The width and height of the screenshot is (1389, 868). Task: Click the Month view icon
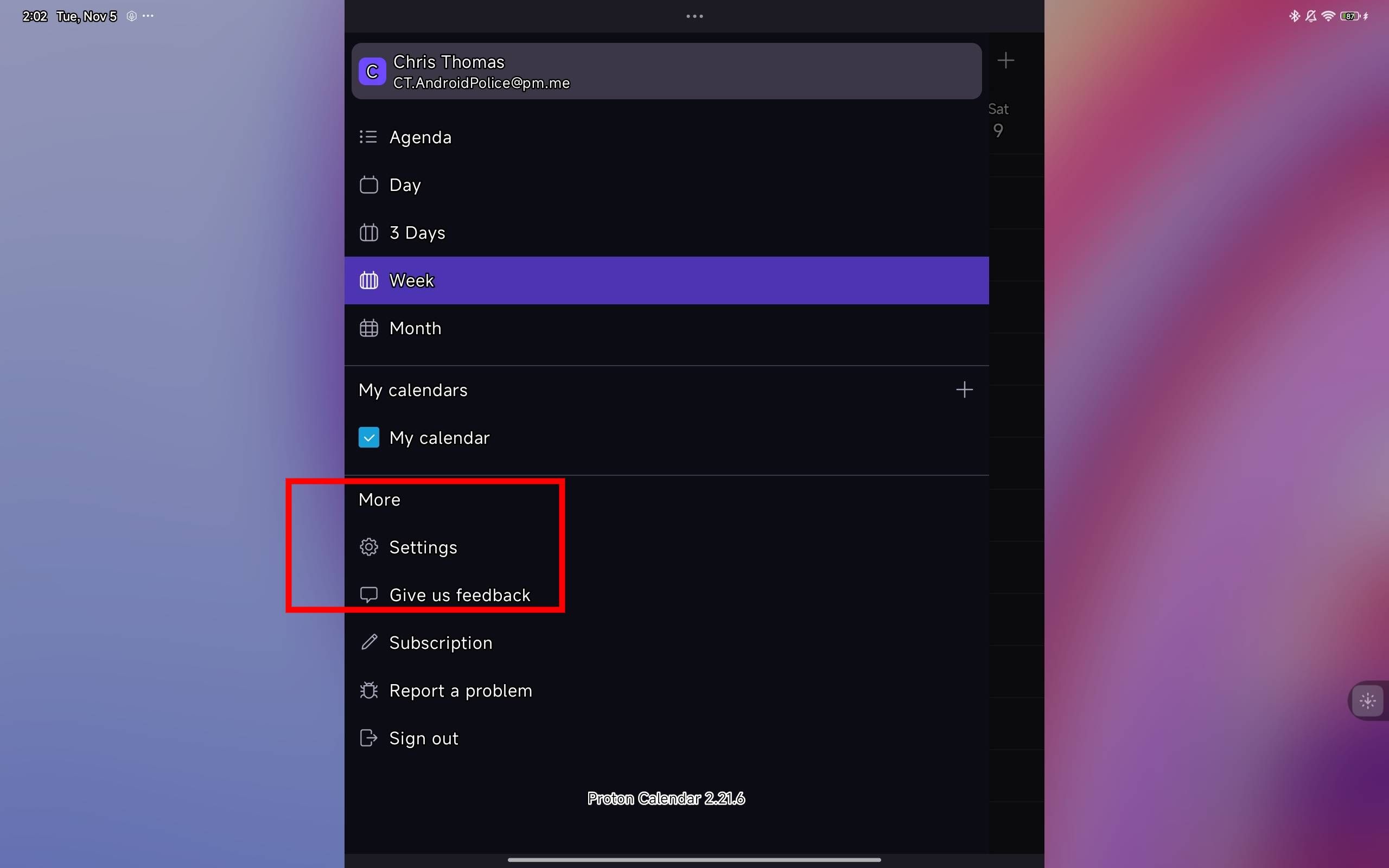(368, 328)
